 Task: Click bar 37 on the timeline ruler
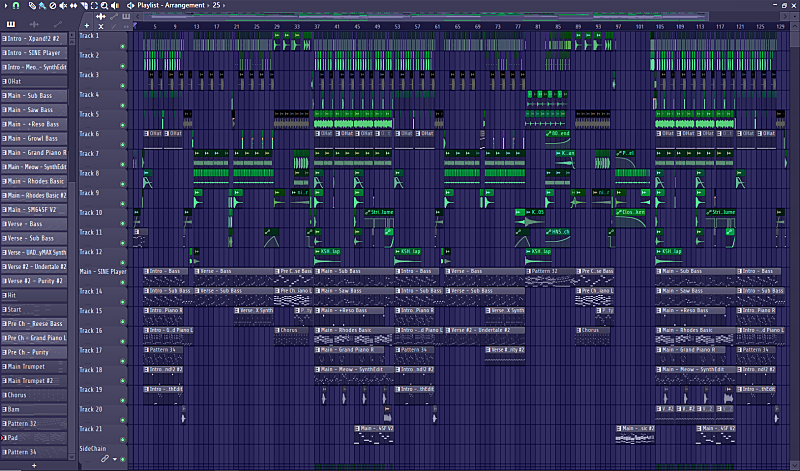[317, 26]
